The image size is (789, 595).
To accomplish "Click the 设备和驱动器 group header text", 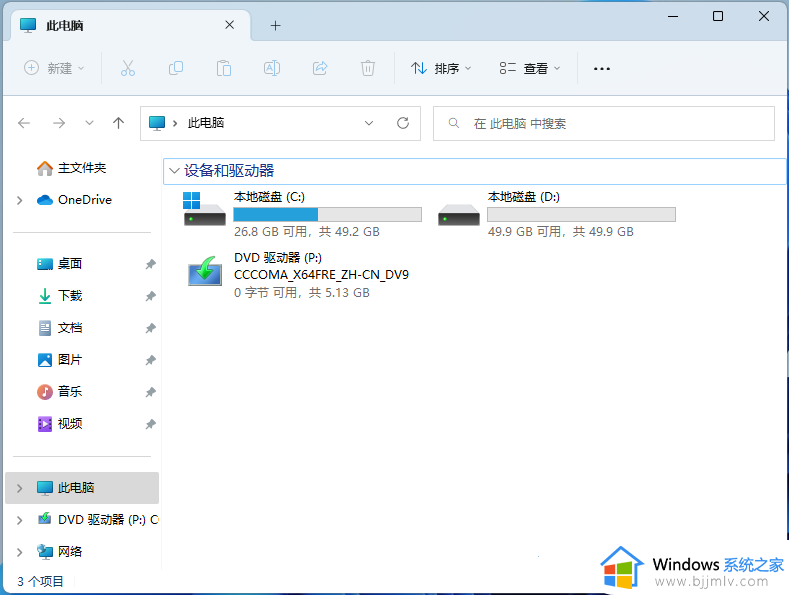I will tap(229, 171).
